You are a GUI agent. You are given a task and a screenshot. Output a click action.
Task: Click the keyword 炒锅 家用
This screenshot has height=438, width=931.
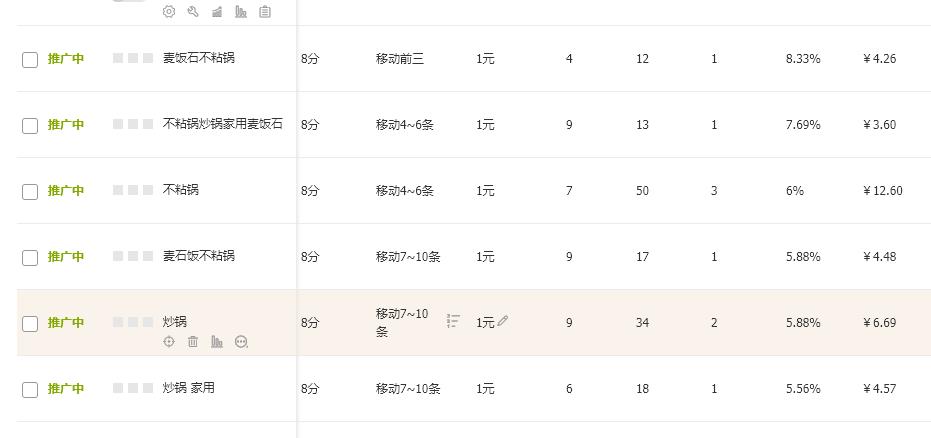tap(189, 388)
